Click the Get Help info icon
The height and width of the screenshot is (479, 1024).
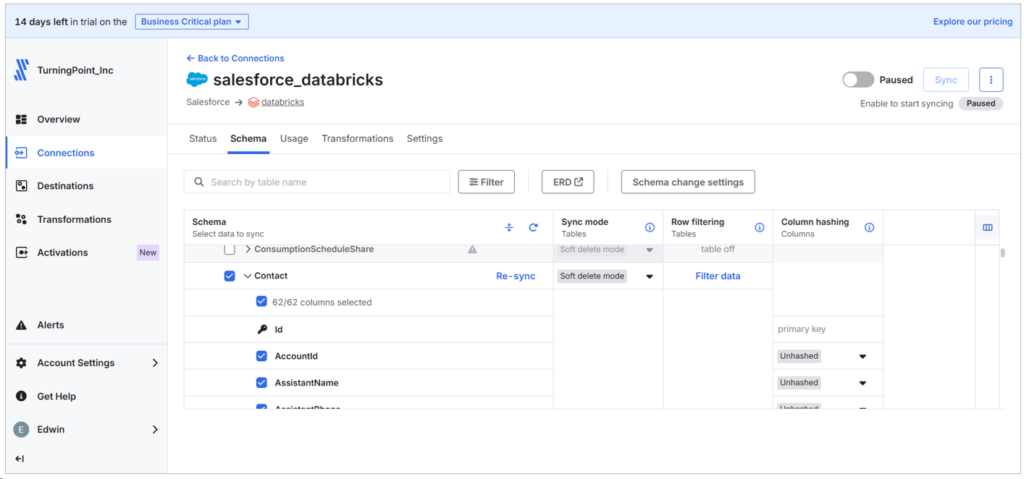point(21,396)
